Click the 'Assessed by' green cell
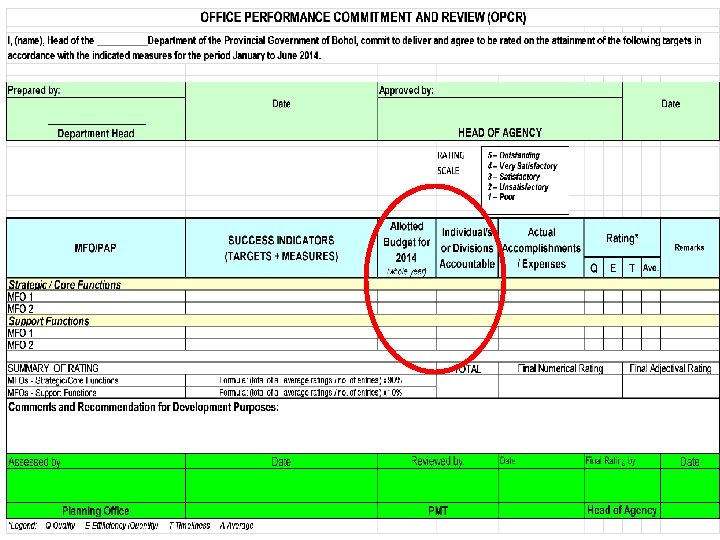Image resolution: width=720 pixels, height=540 pixels. tap(96, 461)
